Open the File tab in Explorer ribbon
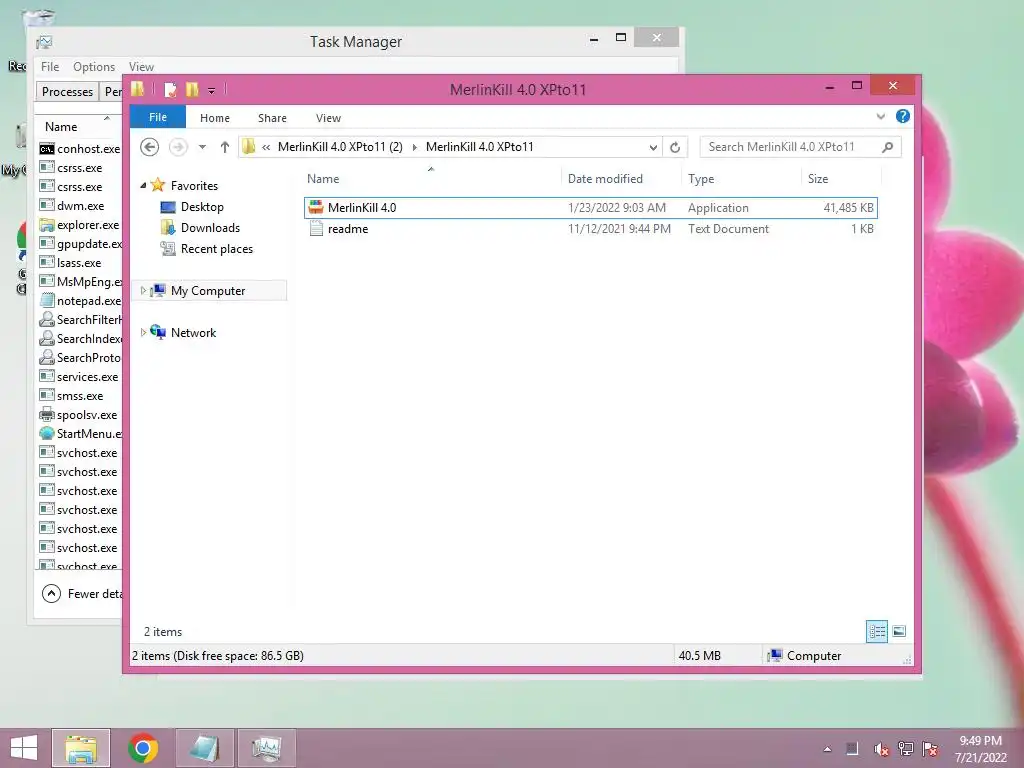 point(157,117)
